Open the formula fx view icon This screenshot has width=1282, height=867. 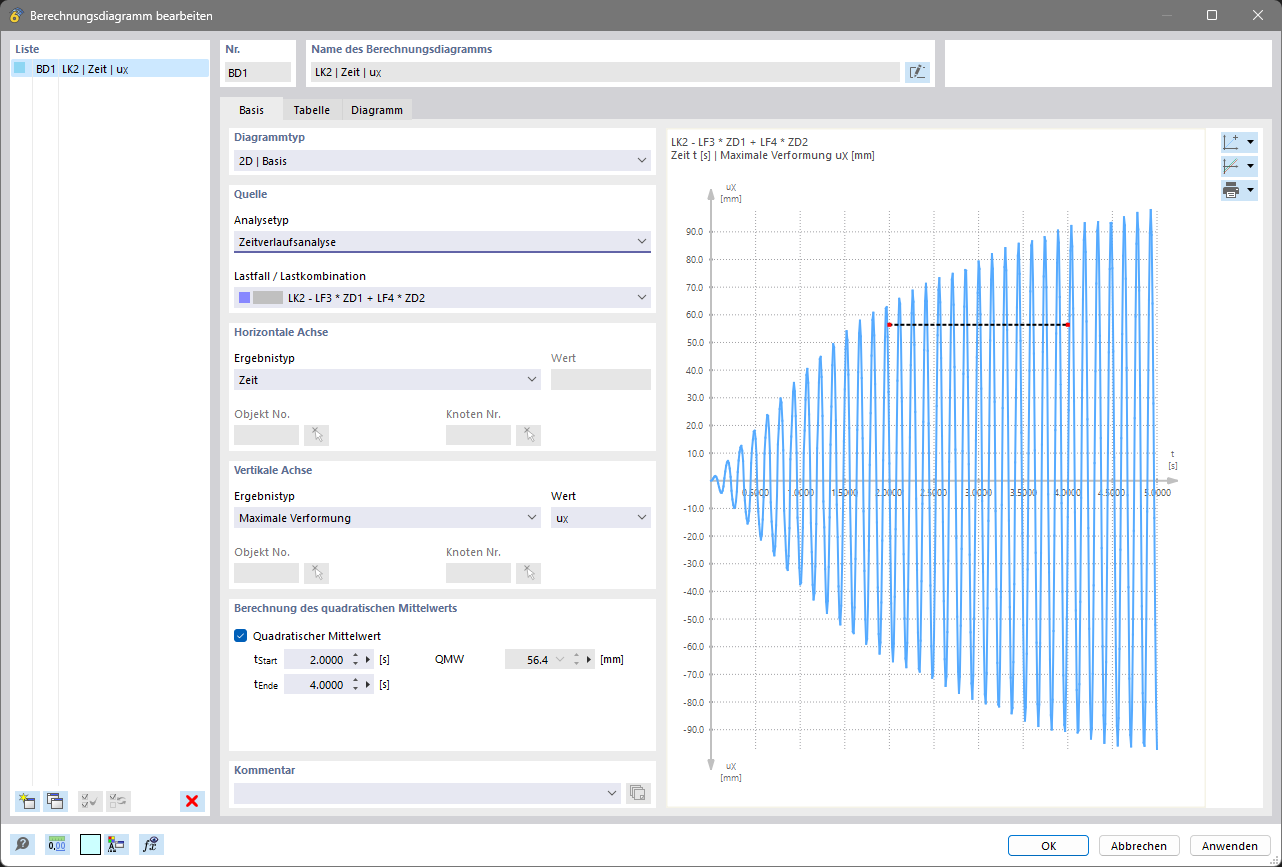[151, 844]
